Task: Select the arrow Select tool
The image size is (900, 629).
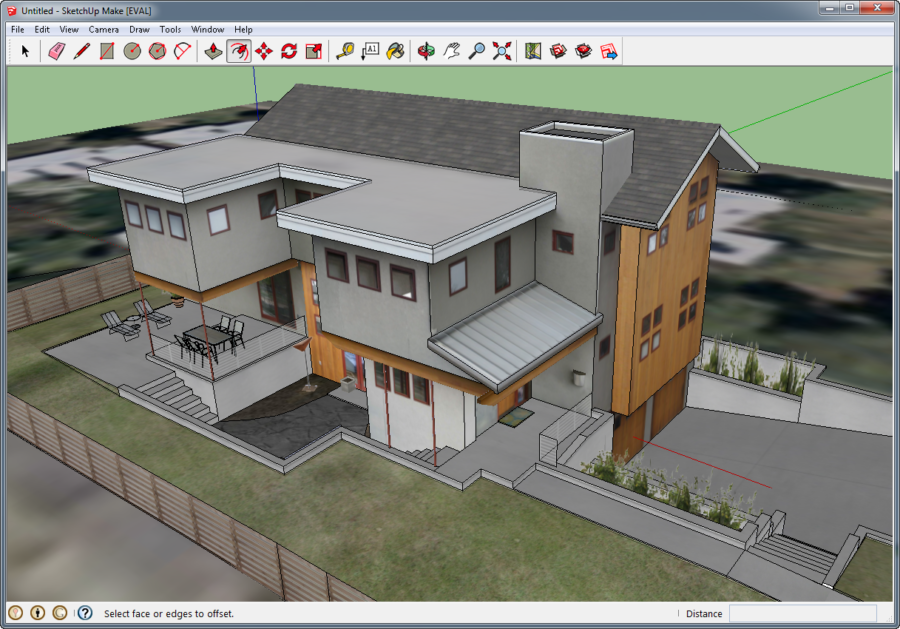Action: click(x=26, y=51)
